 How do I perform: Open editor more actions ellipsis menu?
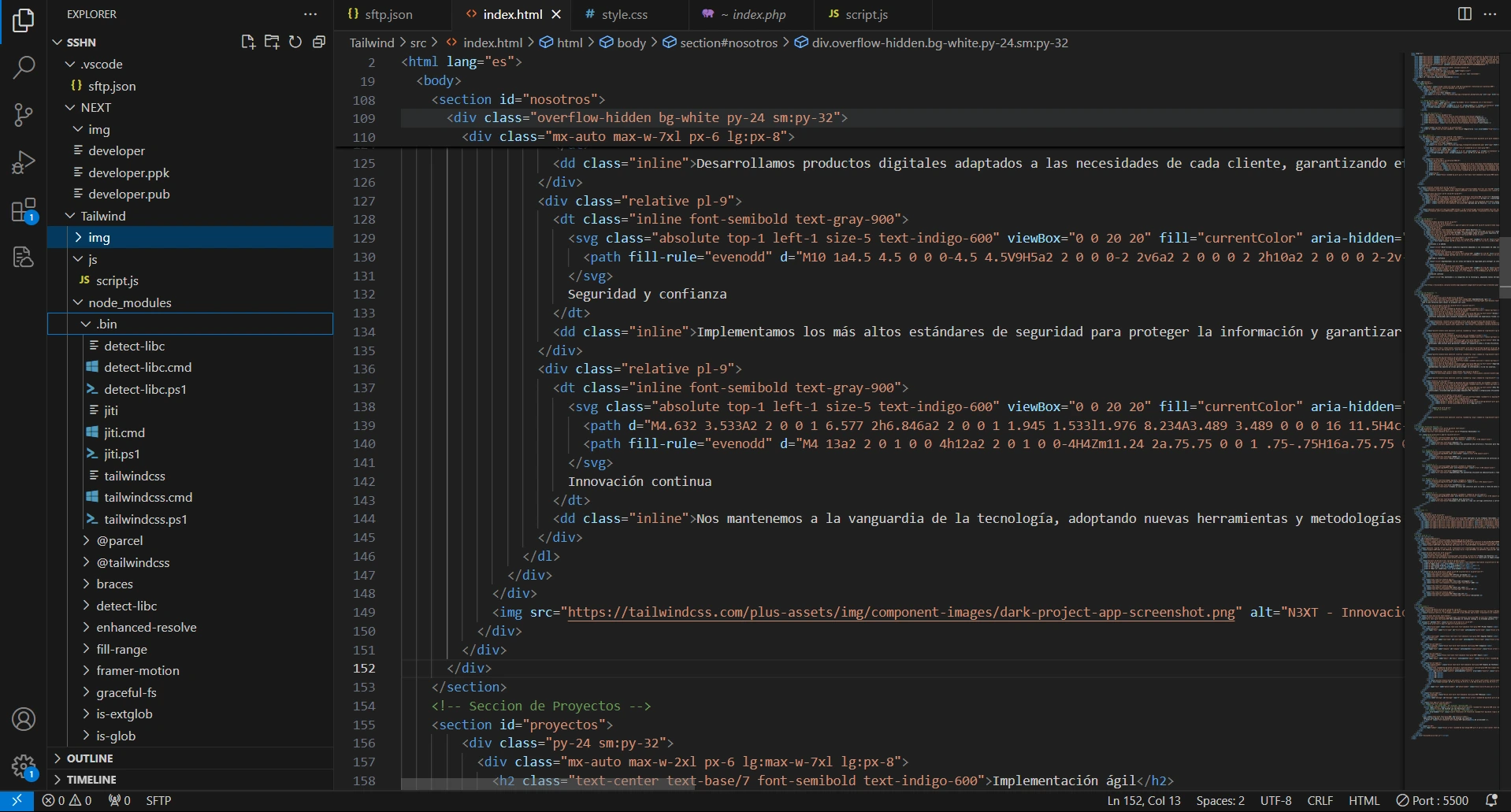pyautogui.click(x=1490, y=14)
